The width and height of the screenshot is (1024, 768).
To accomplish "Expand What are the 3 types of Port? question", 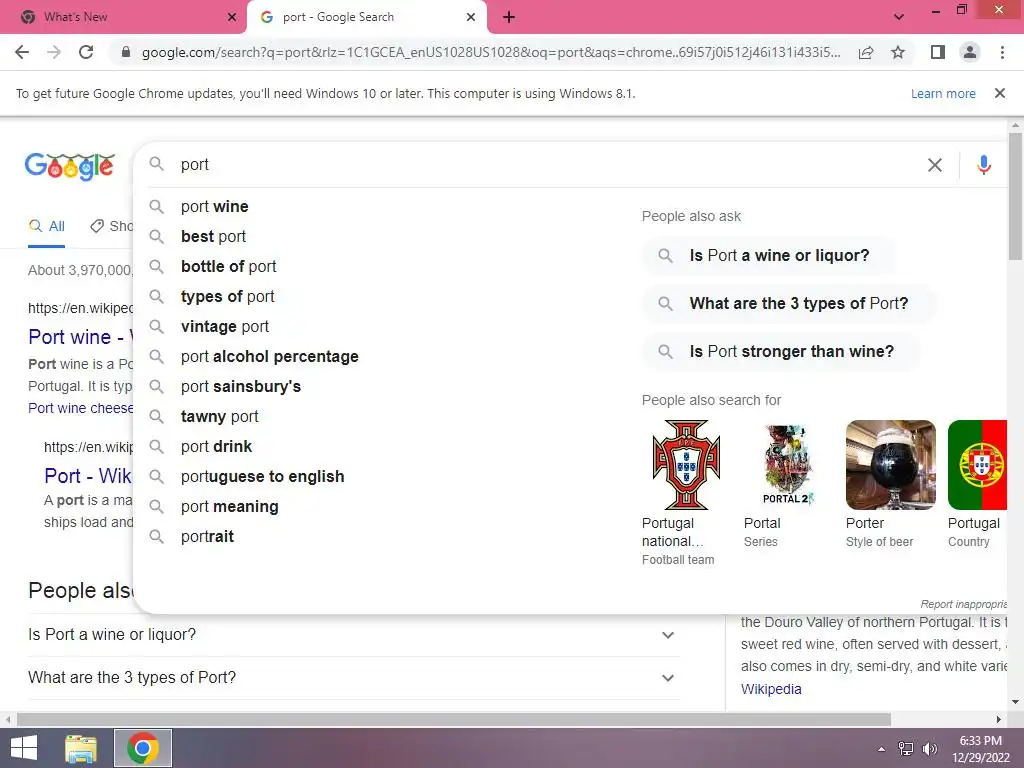I will pyautogui.click(x=354, y=678).
